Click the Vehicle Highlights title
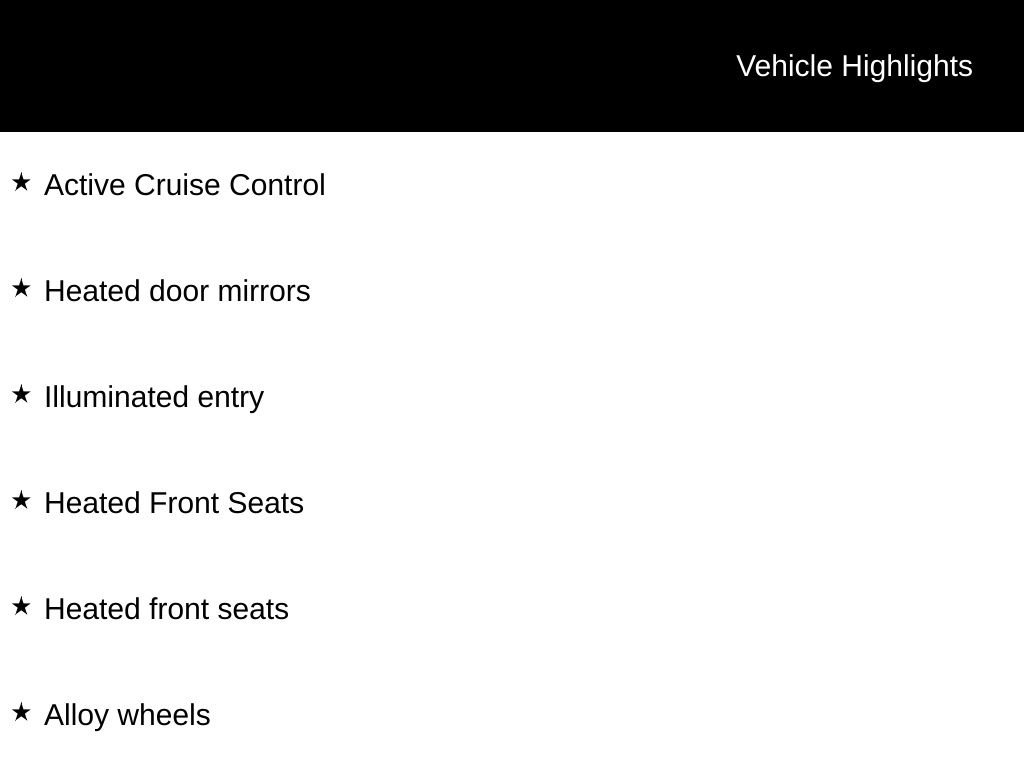 tap(854, 66)
